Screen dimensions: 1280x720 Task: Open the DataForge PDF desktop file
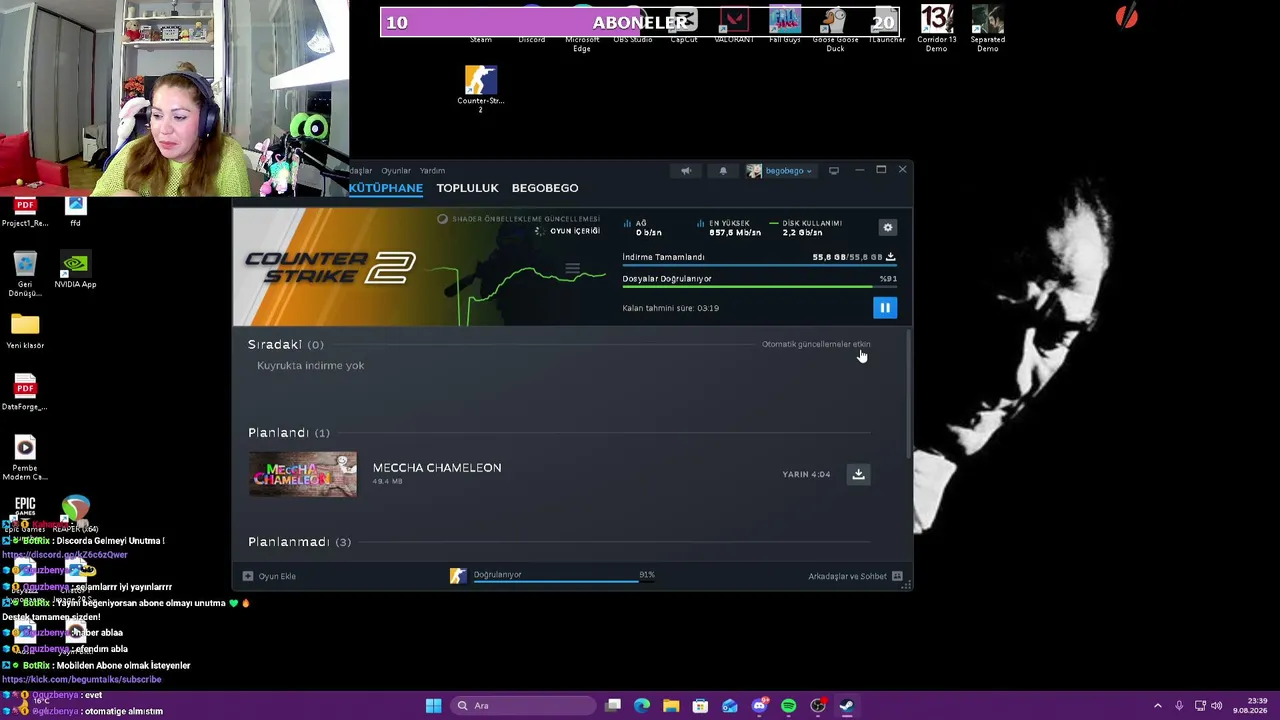(x=25, y=392)
